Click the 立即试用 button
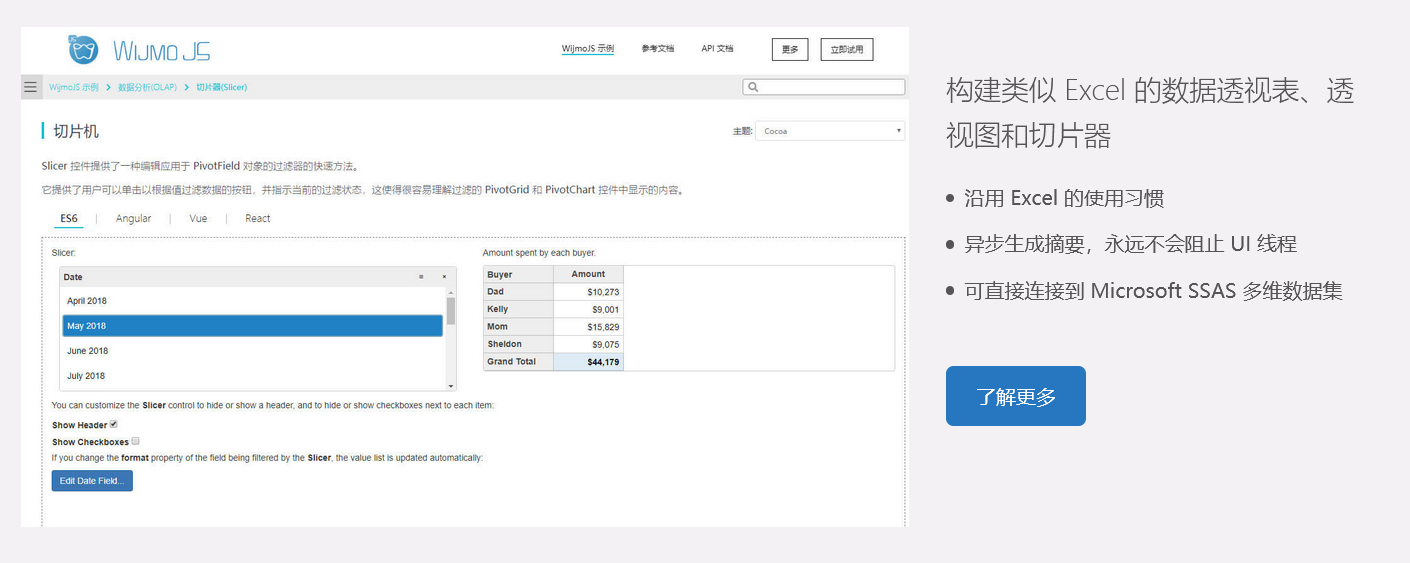The width and height of the screenshot is (1410, 563). click(846, 49)
